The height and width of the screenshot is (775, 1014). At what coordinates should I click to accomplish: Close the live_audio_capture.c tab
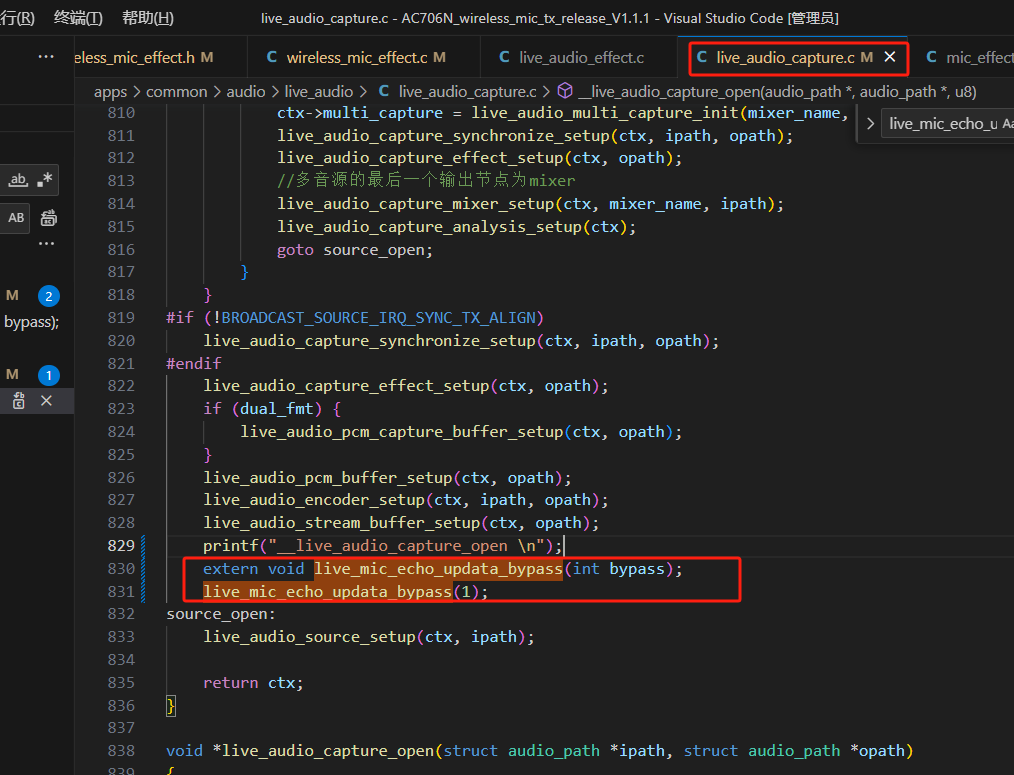point(890,57)
